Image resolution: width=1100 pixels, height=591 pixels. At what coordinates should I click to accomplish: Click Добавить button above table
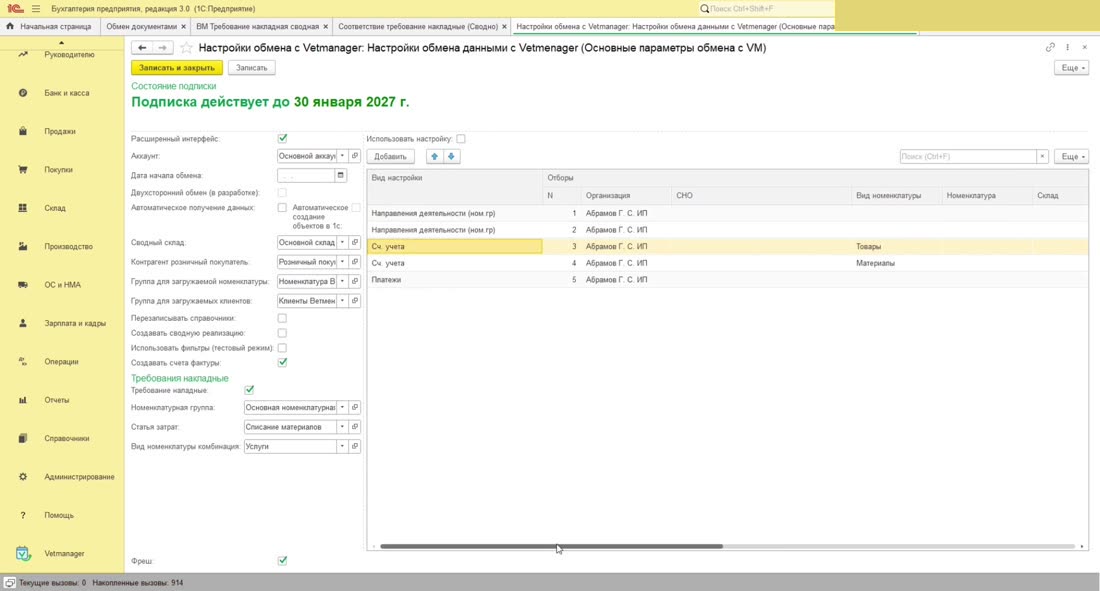390,157
